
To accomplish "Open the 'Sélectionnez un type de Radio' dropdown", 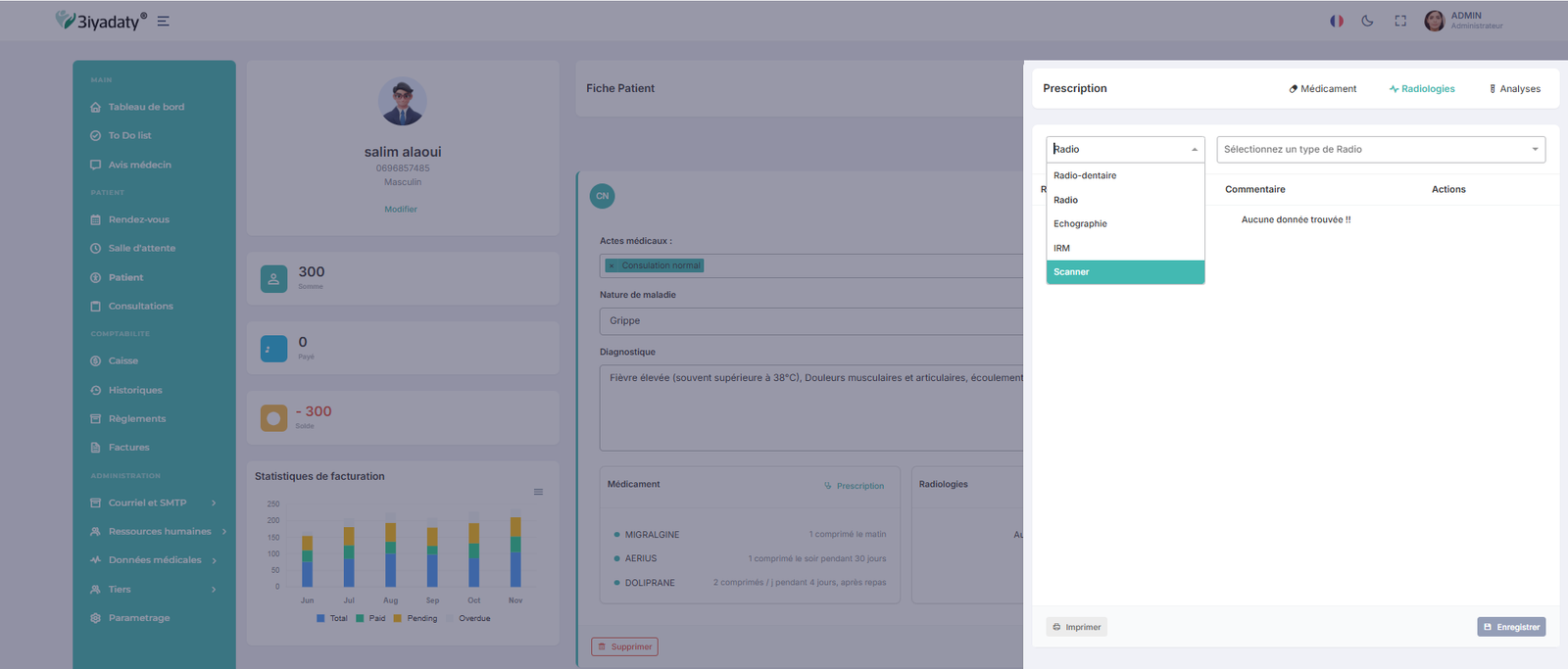I will point(1380,150).
